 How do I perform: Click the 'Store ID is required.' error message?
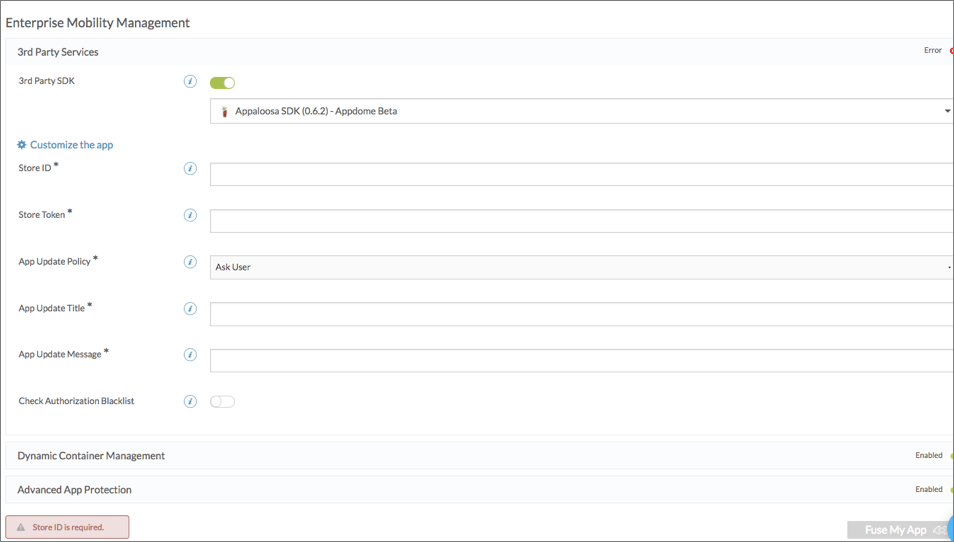(68, 527)
